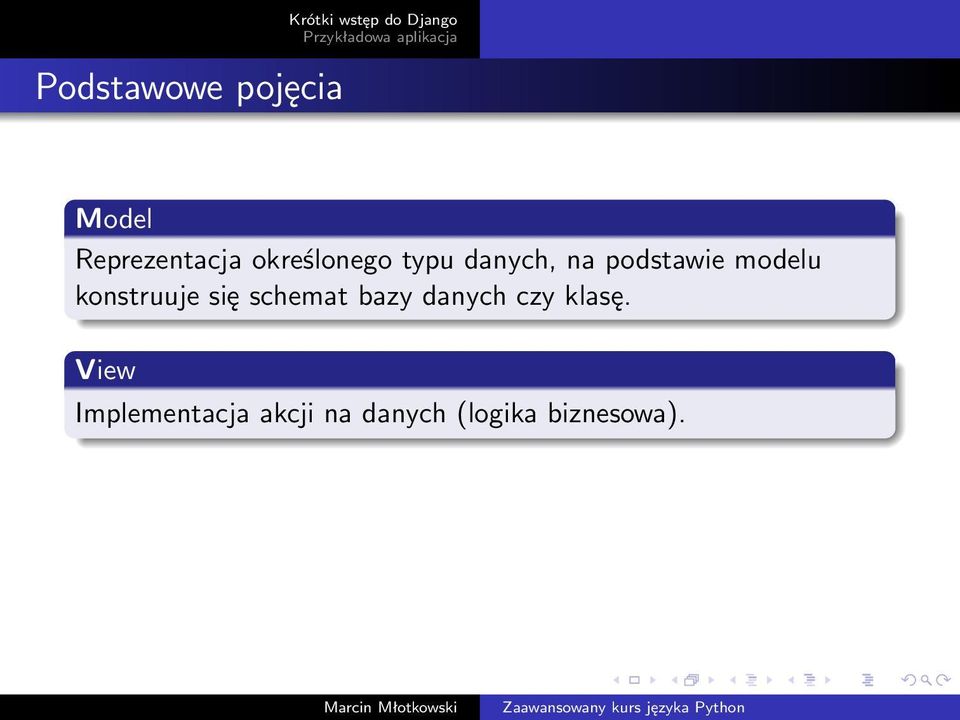Click the text 'Reprezentacja określonego typu danych'

pyautogui.click(x=312, y=260)
